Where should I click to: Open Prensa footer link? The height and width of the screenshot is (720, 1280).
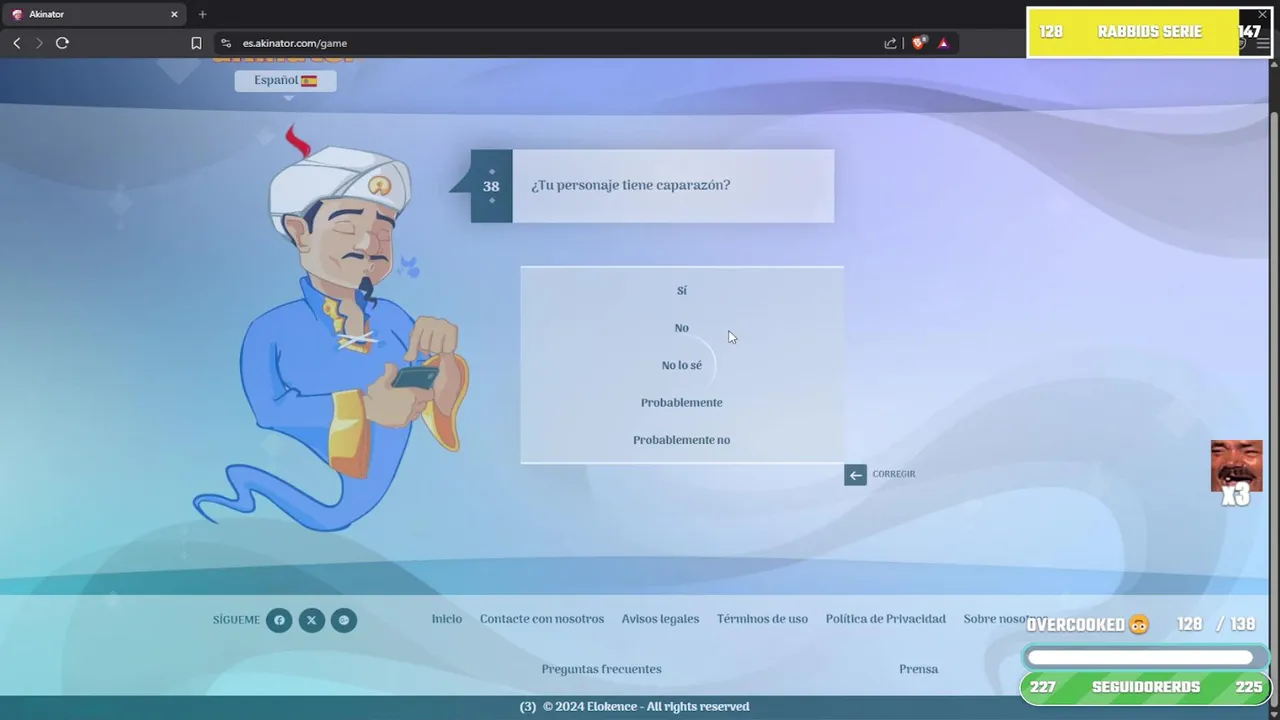[x=918, y=669]
